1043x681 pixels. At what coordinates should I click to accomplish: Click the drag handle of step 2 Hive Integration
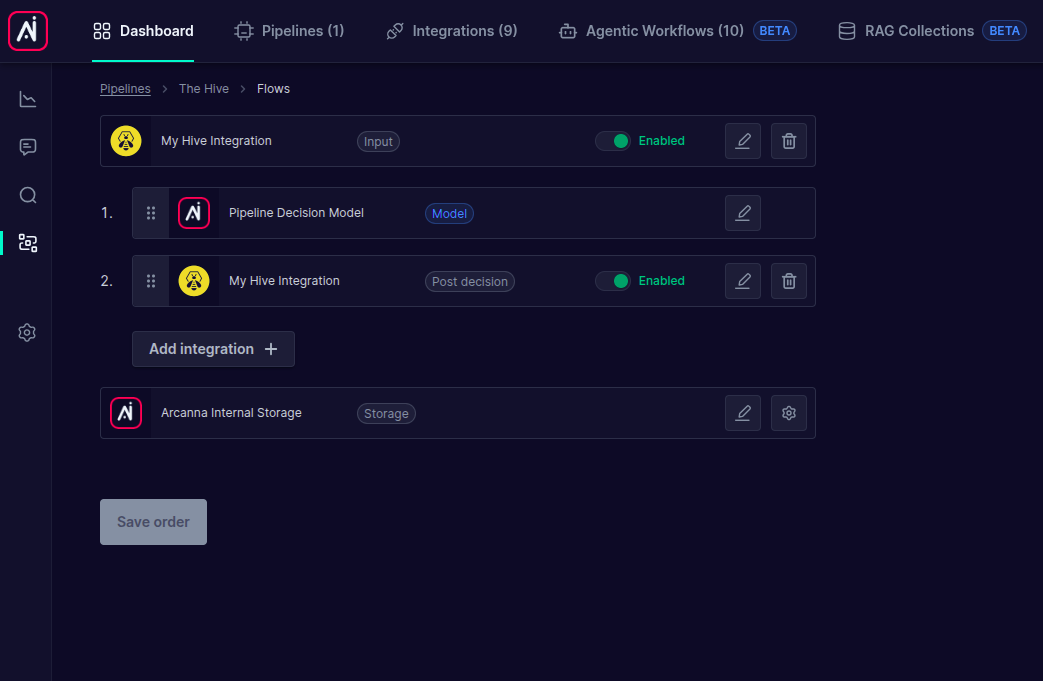[151, 281]
